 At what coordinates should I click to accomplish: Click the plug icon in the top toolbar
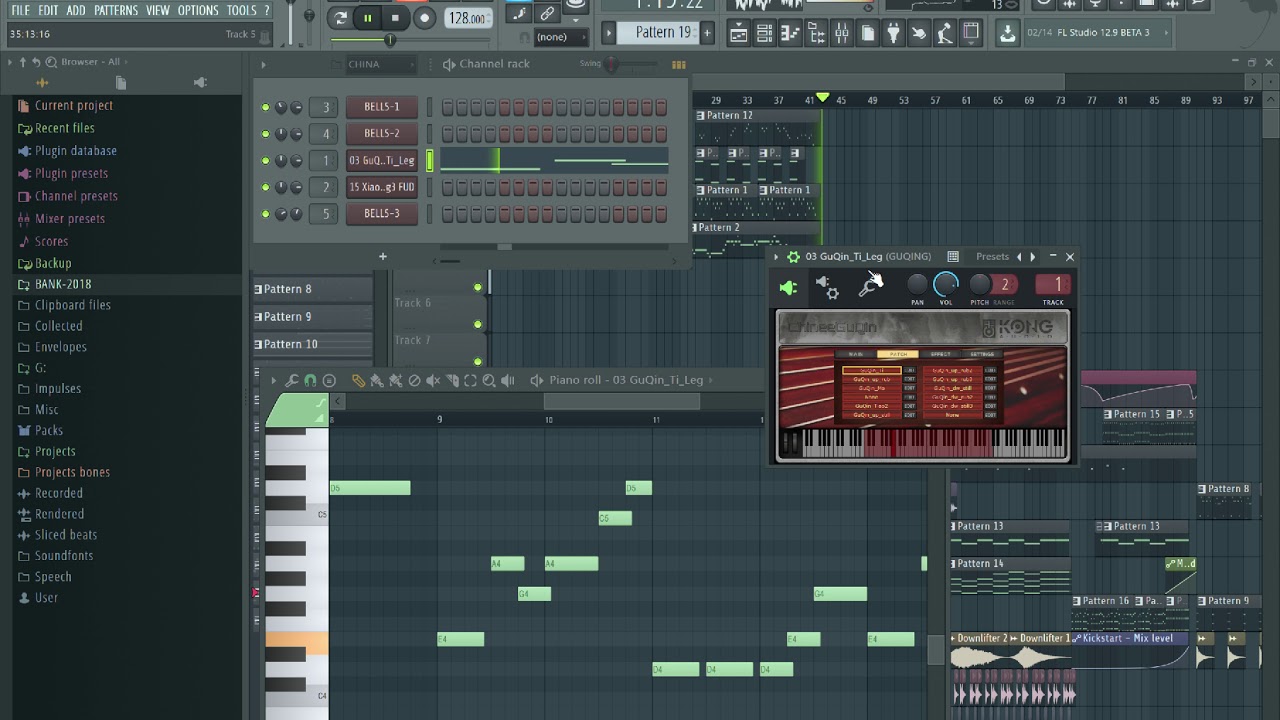(893, 33)
